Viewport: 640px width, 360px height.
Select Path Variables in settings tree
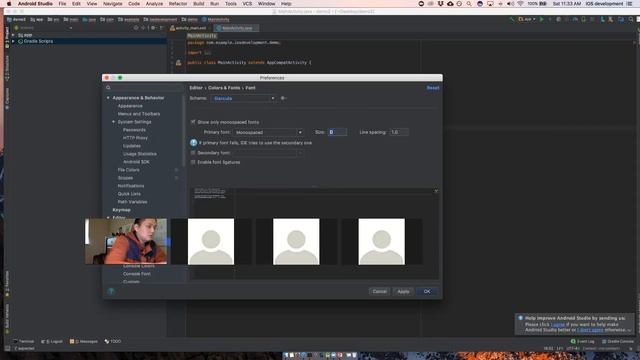[132, 202]
